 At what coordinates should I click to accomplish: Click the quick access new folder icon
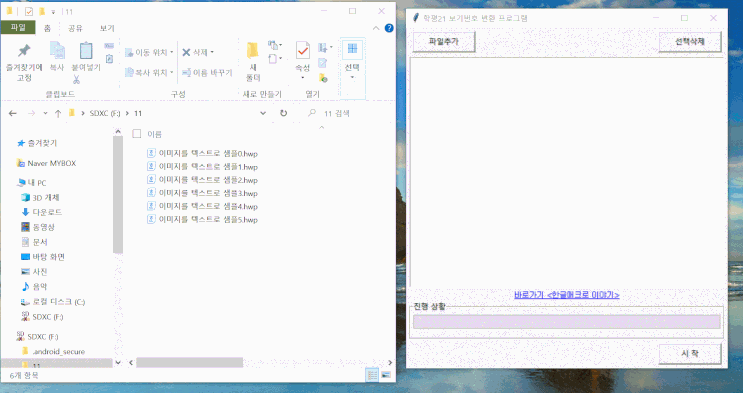[x=42, y=11]
